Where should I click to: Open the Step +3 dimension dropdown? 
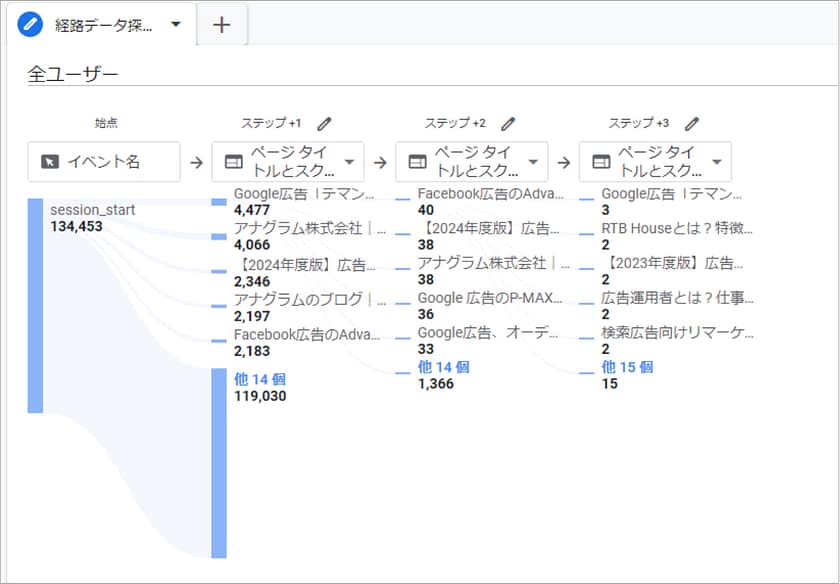[x=717, y=162]
